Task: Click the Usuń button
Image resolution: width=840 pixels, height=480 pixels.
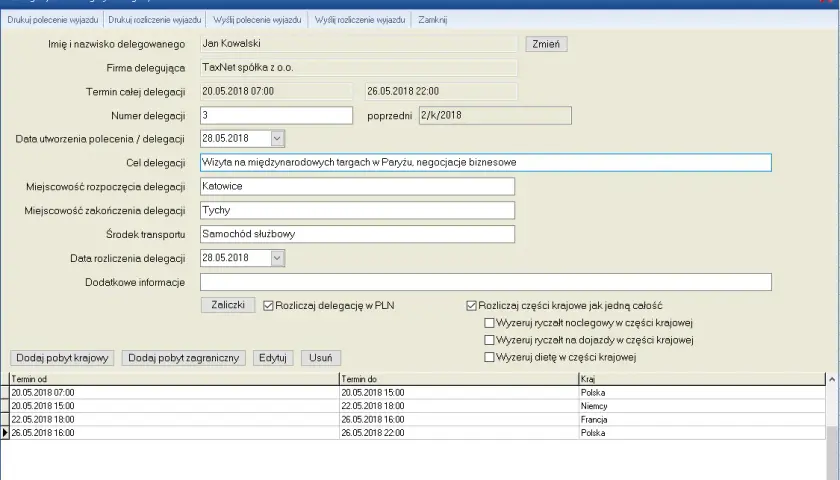Action: [x=320, y=358]
